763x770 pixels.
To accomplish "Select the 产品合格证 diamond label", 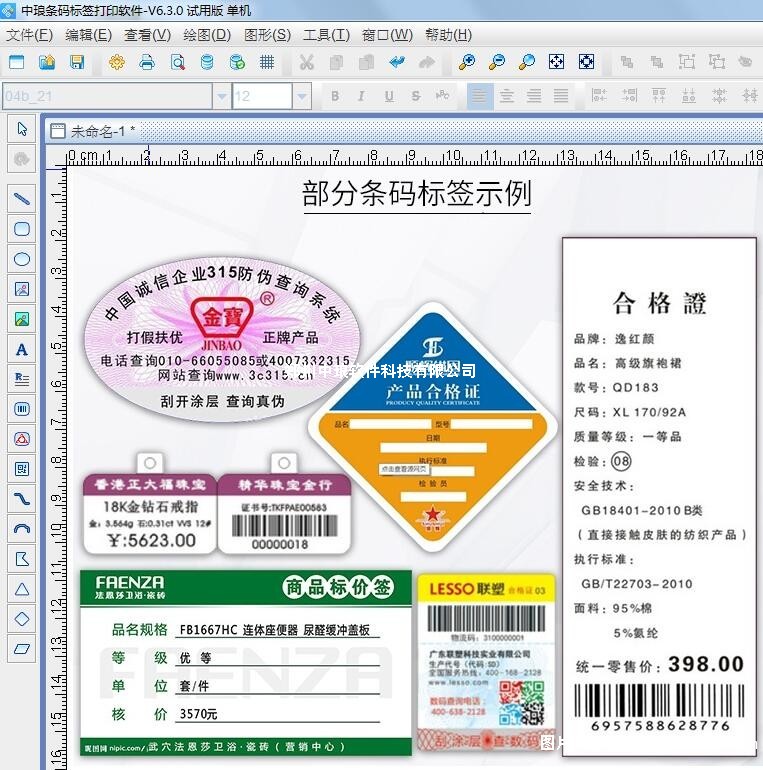I will pyautogui.click(x=433, y=426).
